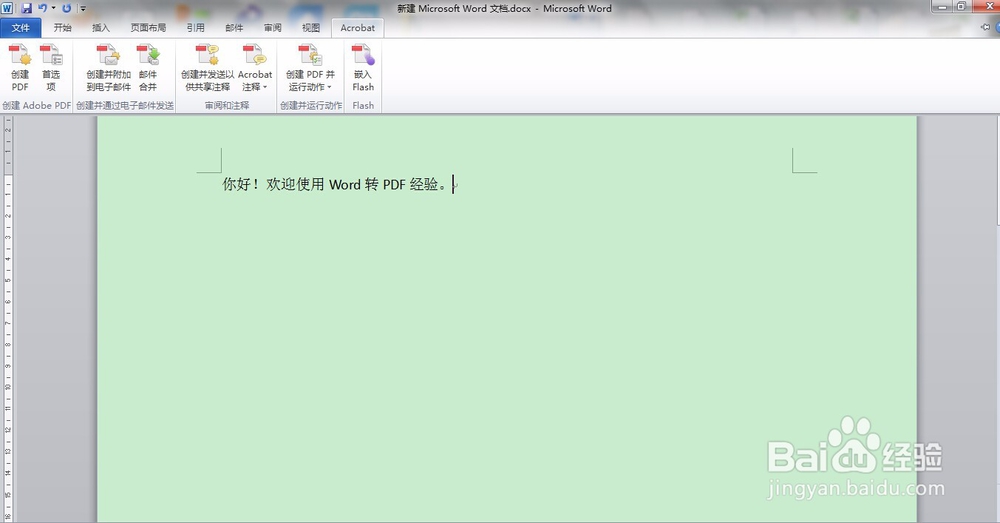The image size is (1000, 523).
Task: Minimize the Word window
Action: click(942, 6)
